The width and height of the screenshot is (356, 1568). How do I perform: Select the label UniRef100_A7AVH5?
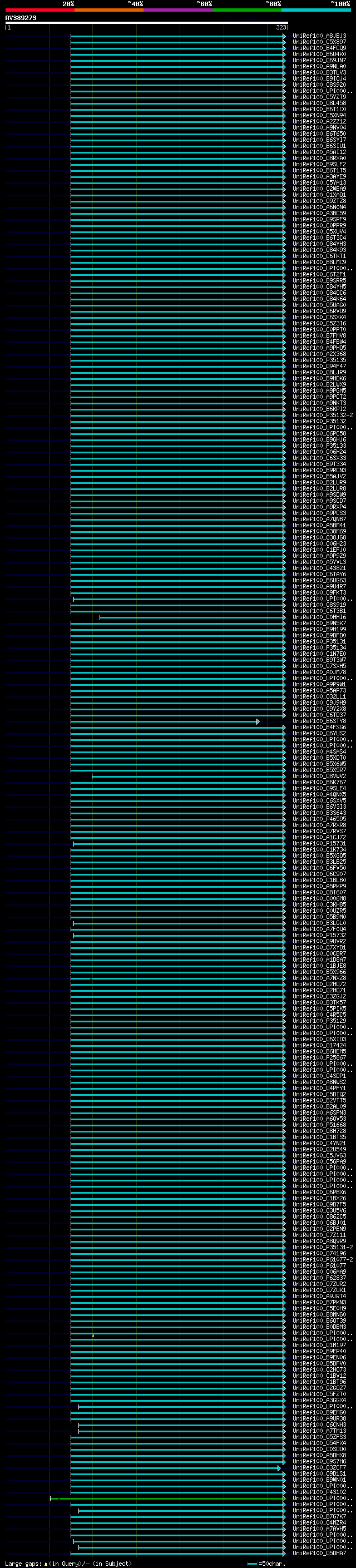[319, 1529]
